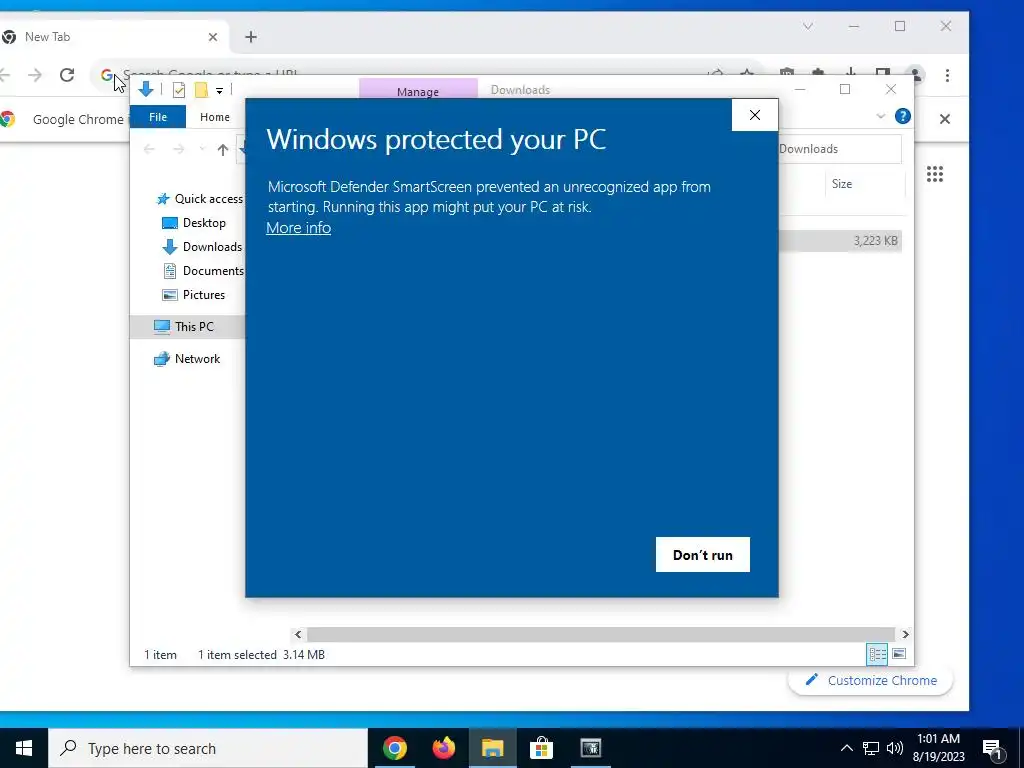Expand the Customize Quick Access Toolbar dropdown

[219, 91]
